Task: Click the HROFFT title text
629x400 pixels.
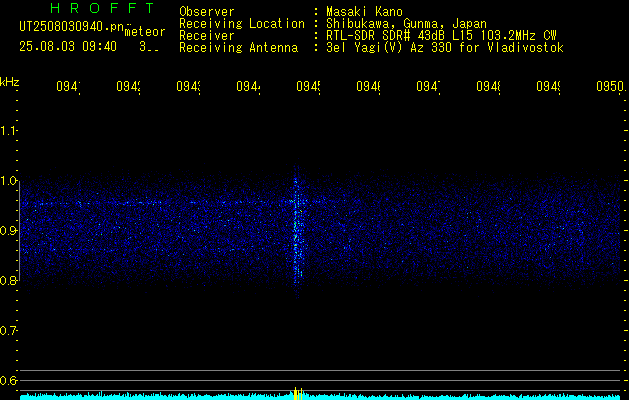Action: tap(103, 8)
